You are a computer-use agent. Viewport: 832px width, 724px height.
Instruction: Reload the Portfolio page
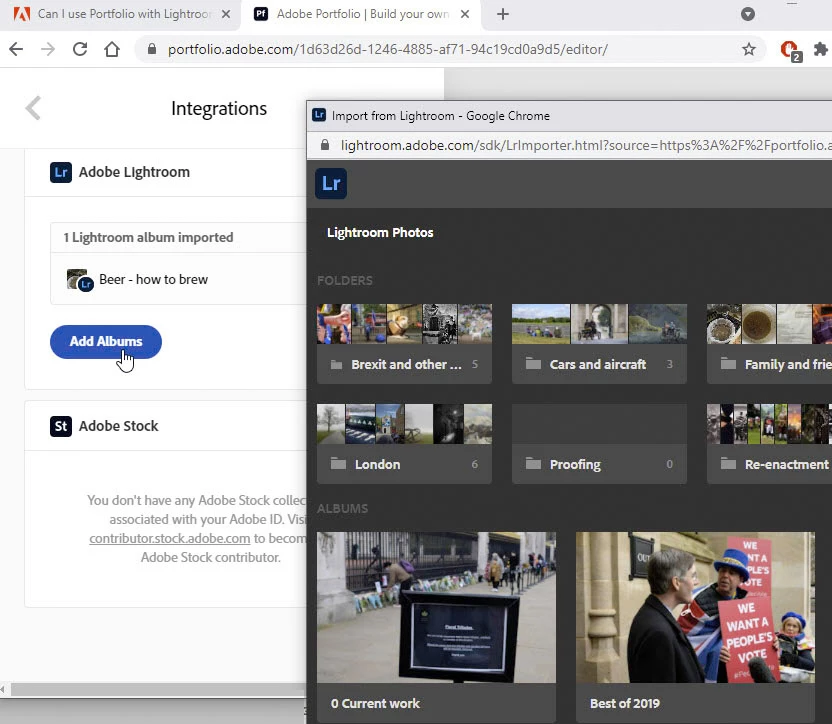[80, 49]
